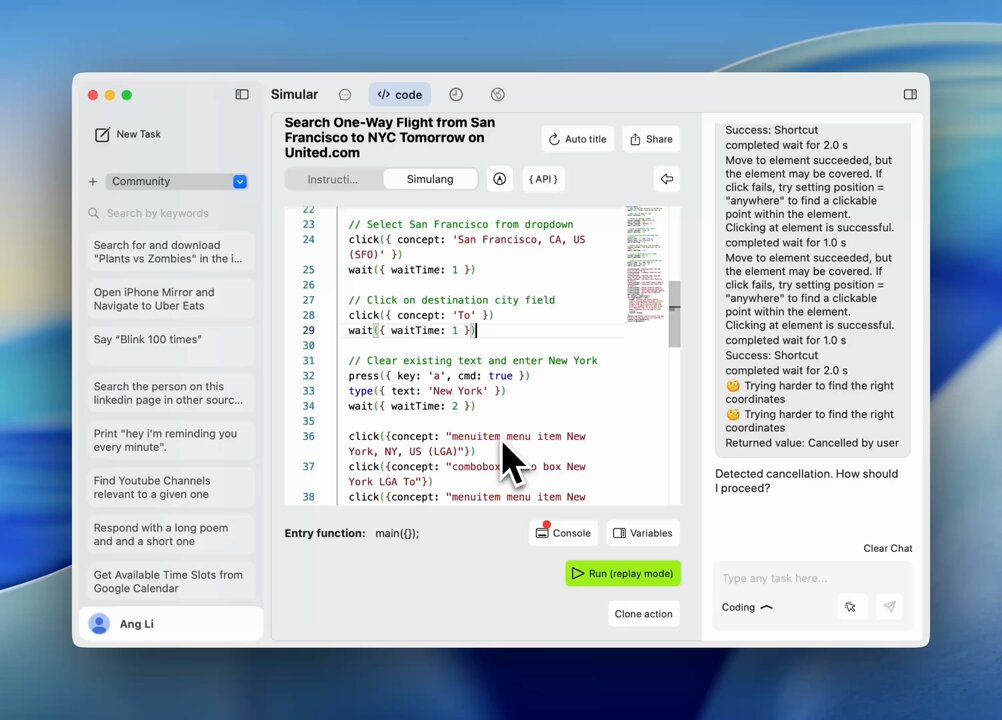The height and width of the screenshot is (720, 1002).
Task: Open Respond with a long poem task
Action: (x=170, y=535)
